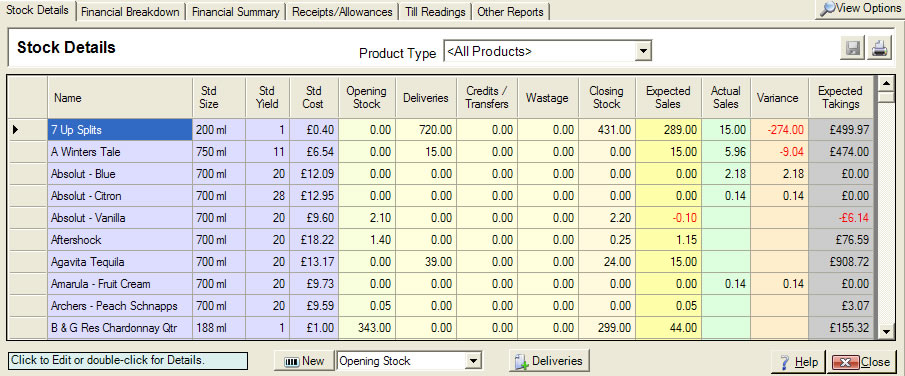Click the Std Size column header
905x376 pixels.
(x=218, y=98)
